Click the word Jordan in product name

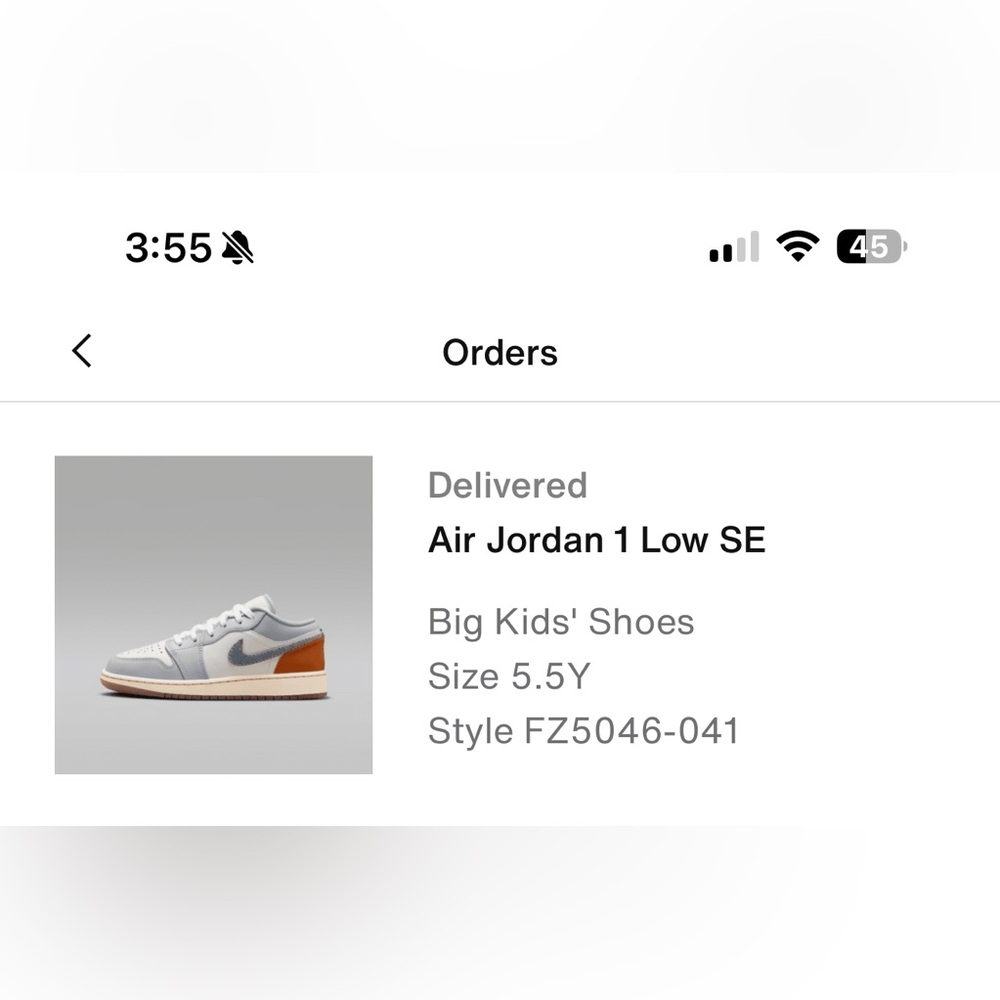pyautogui.click(x=545, y=540)
